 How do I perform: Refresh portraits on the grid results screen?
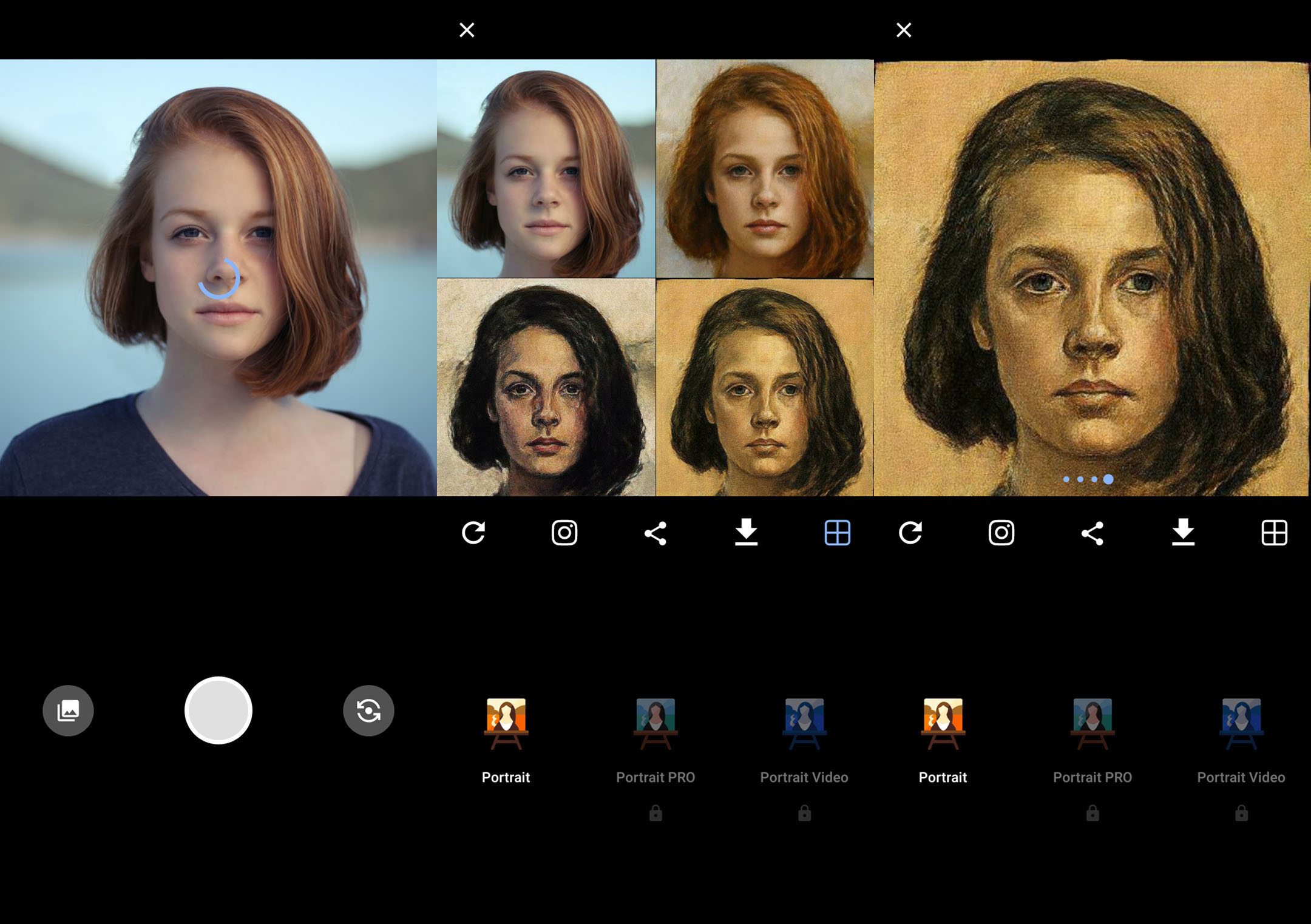click(473, 533)
